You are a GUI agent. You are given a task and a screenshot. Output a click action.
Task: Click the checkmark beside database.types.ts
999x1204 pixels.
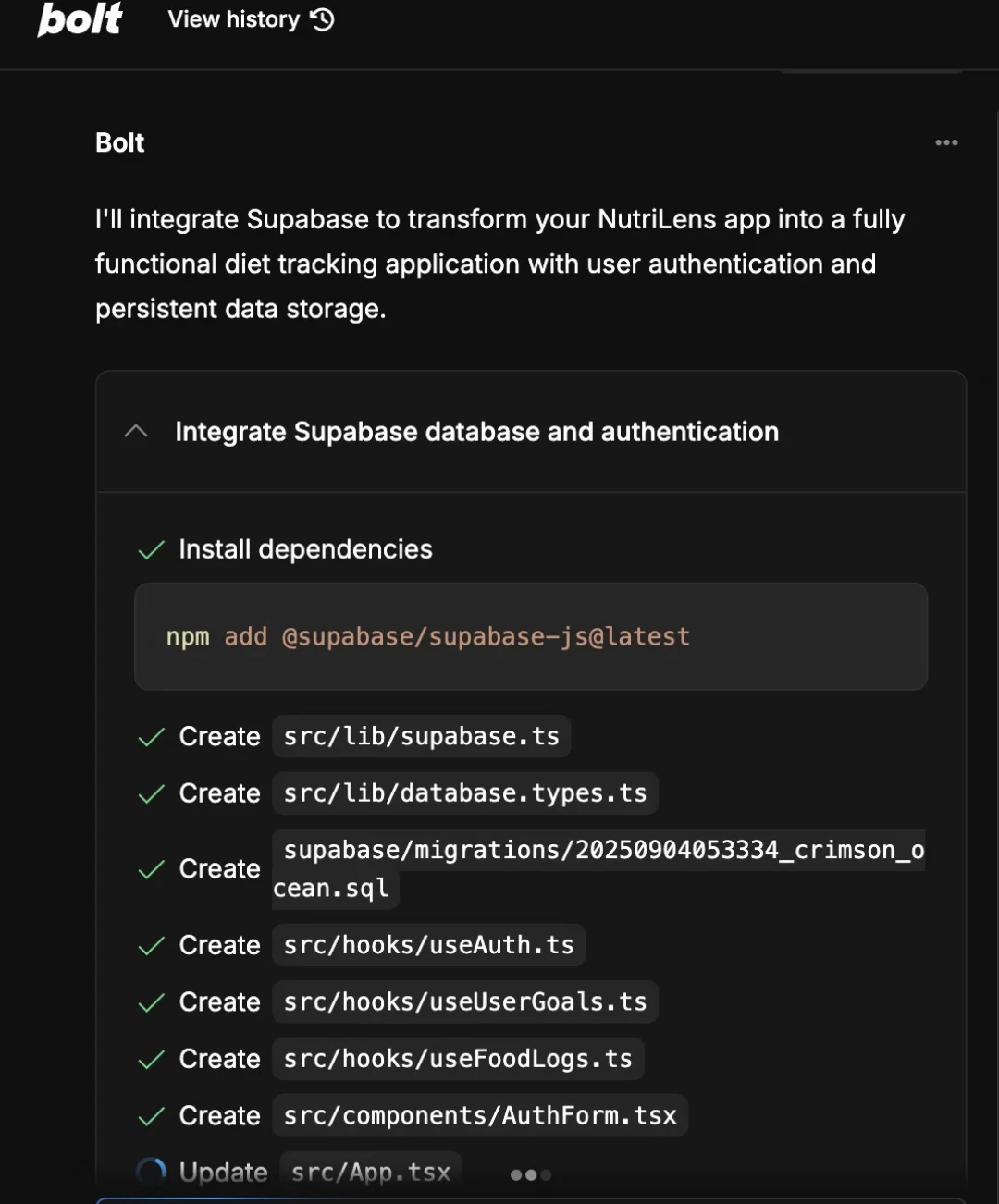point(151,794)
